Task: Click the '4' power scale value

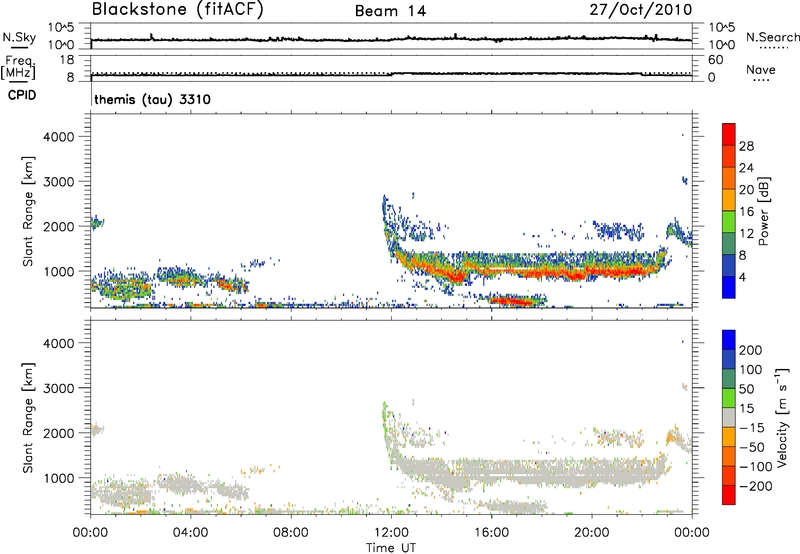Action: (x=743, y=277)
